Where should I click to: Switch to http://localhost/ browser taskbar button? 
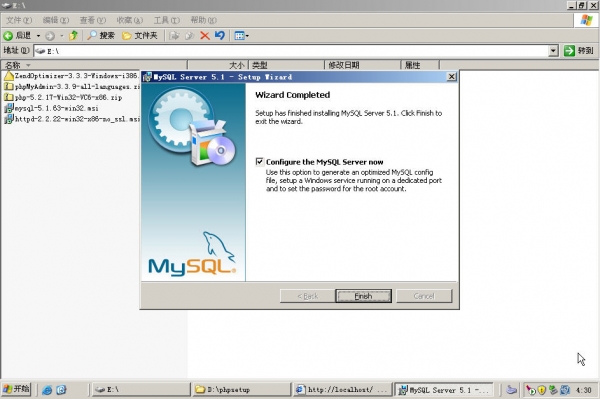343,389
